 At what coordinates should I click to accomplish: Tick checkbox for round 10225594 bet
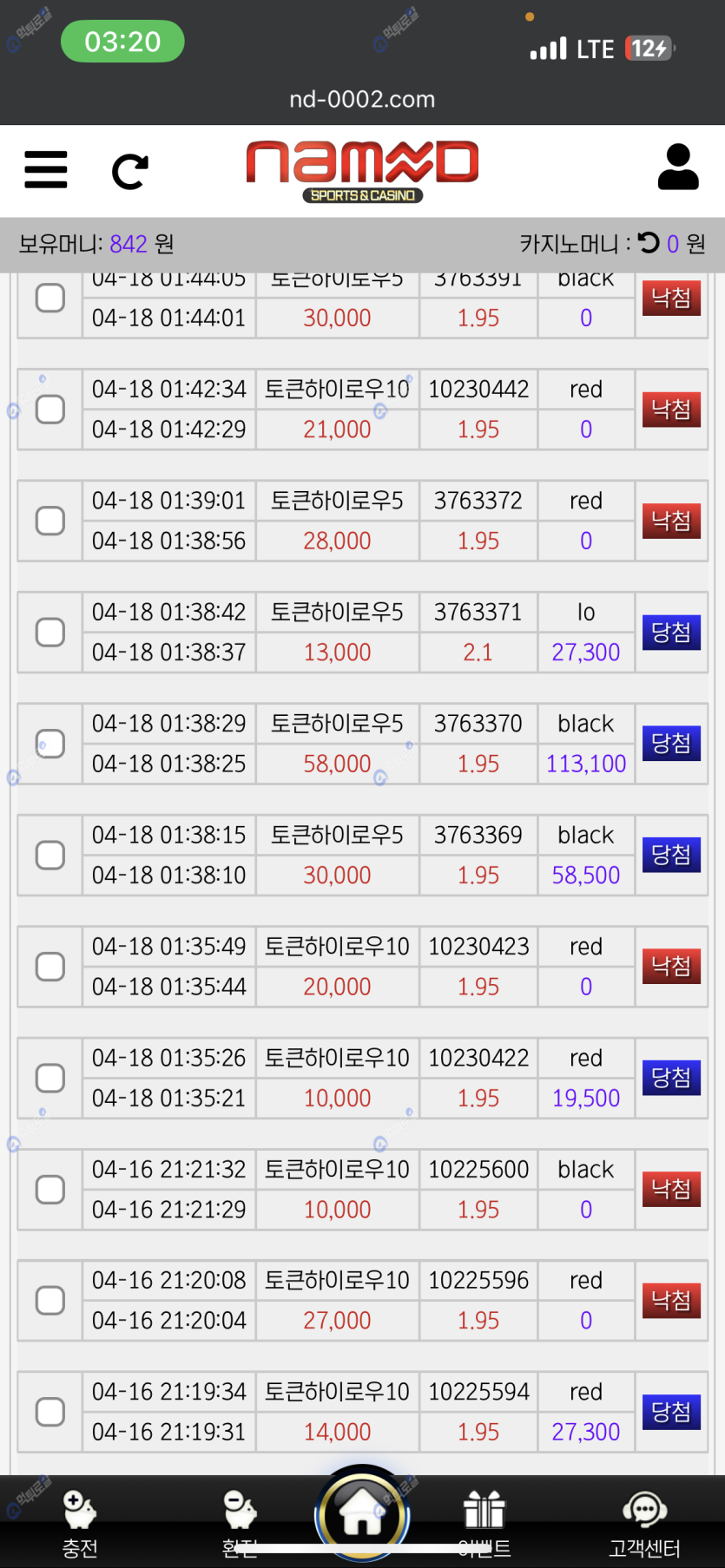[50, 1412]
